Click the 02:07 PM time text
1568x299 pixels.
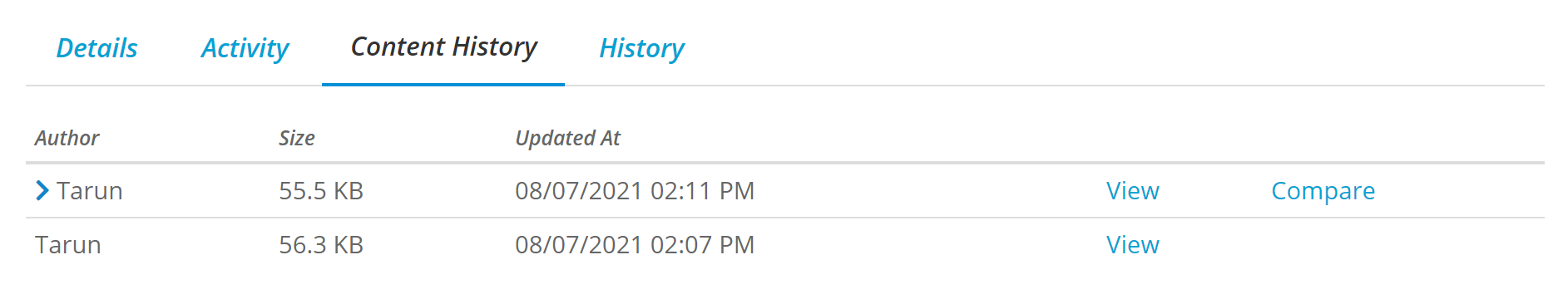pos(703,245)
